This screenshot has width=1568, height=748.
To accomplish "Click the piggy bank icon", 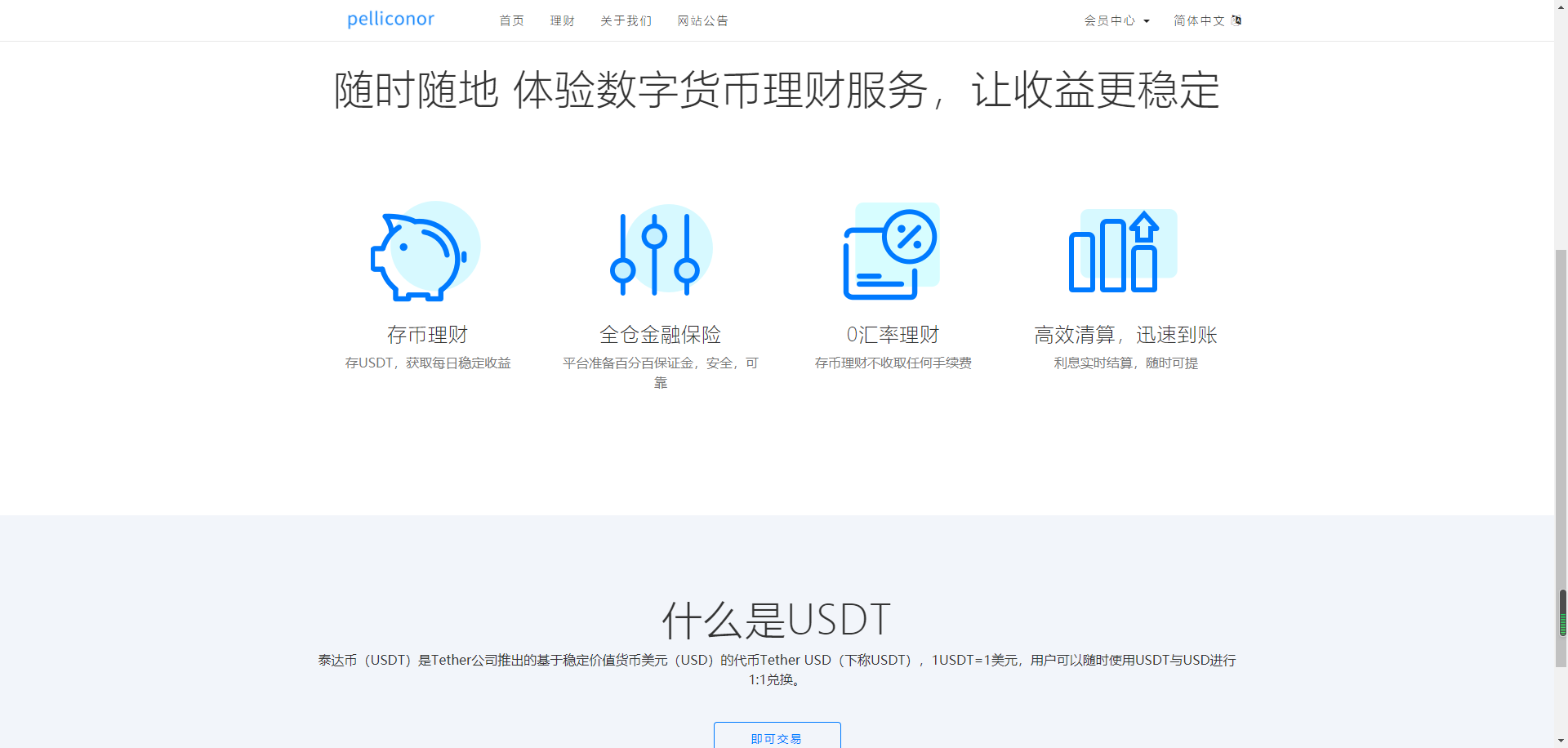I will (x=425, y=252).
